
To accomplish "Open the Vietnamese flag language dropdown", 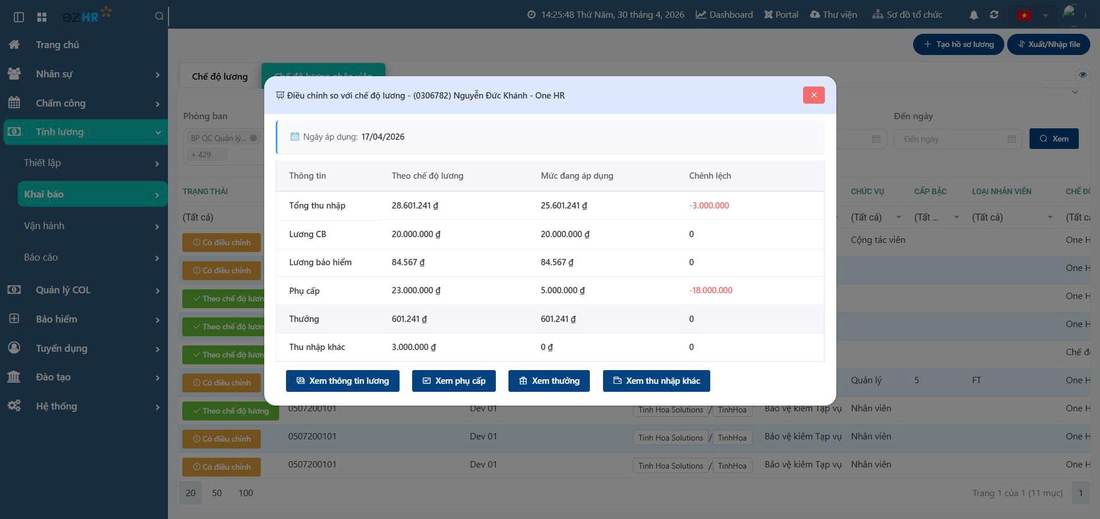I will pos(1033,15).
